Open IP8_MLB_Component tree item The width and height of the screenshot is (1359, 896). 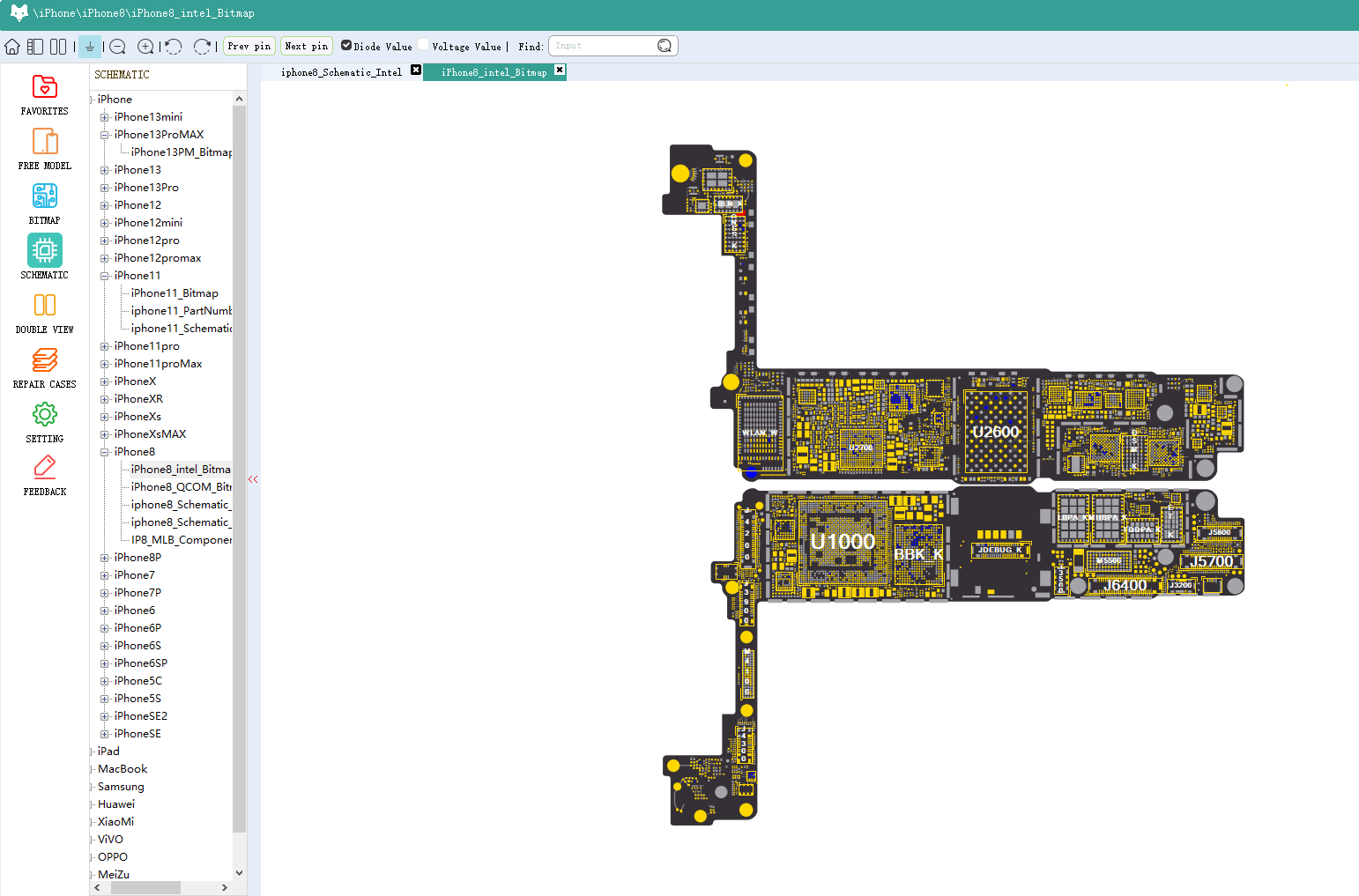pyautogui.click(x=181, y=540)
